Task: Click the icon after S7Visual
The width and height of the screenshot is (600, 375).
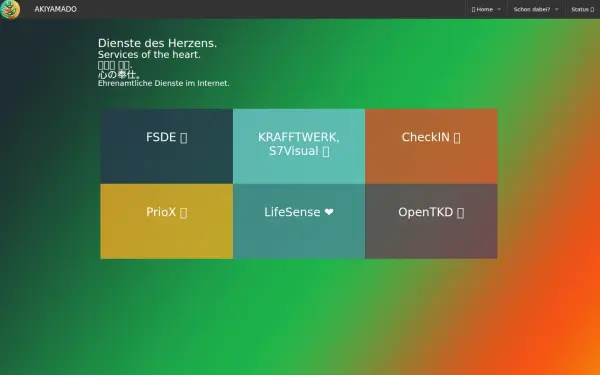Action: click(x=326, y=151)
